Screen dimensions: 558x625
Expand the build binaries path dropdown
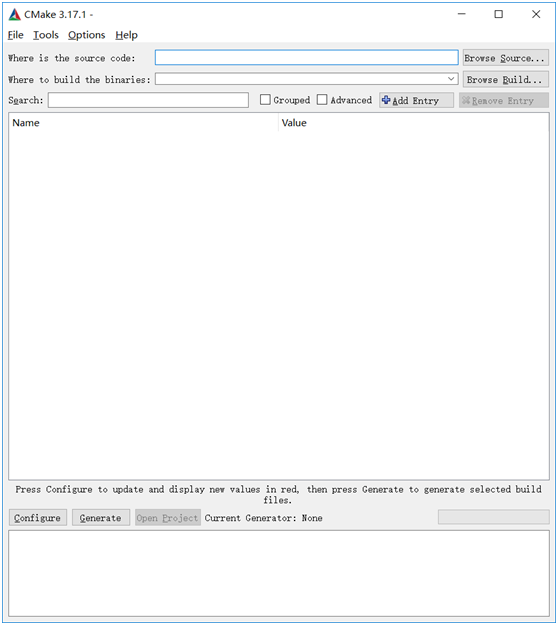tap(451, 79)
